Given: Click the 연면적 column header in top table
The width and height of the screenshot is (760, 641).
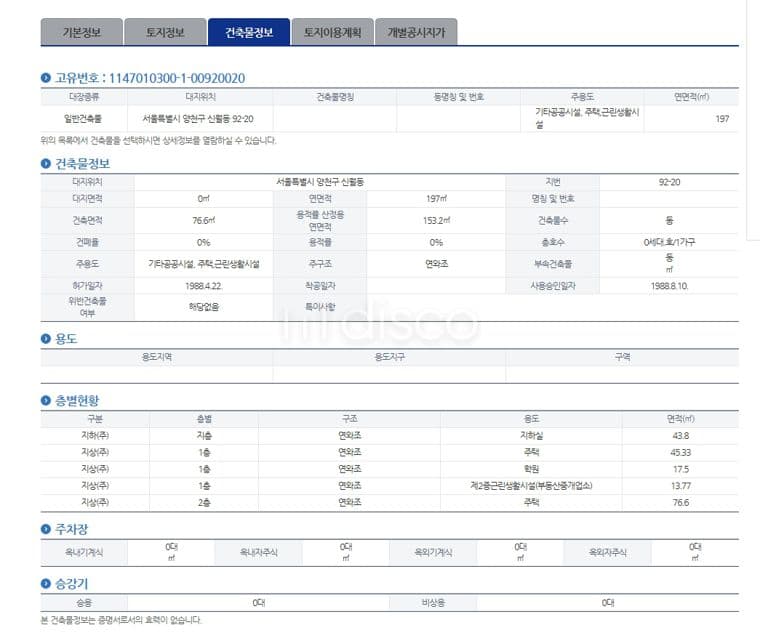Looking at the screenshot, I should [x=691, y=97].
